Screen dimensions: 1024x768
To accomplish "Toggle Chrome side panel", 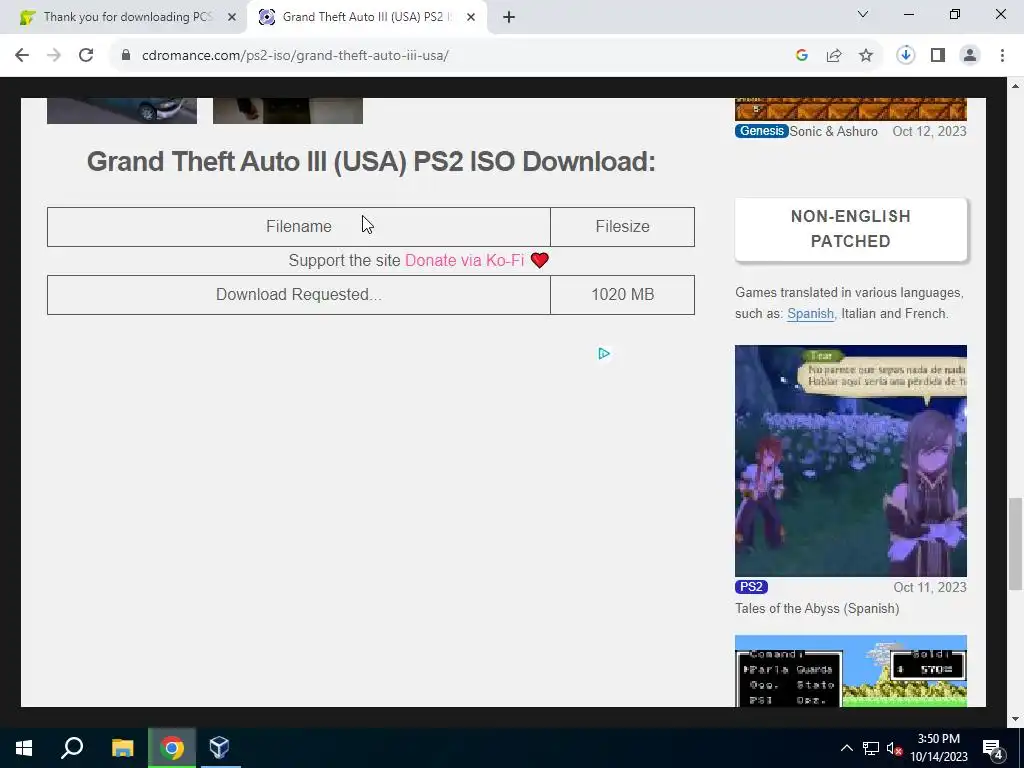I will [x=938, y=56].
